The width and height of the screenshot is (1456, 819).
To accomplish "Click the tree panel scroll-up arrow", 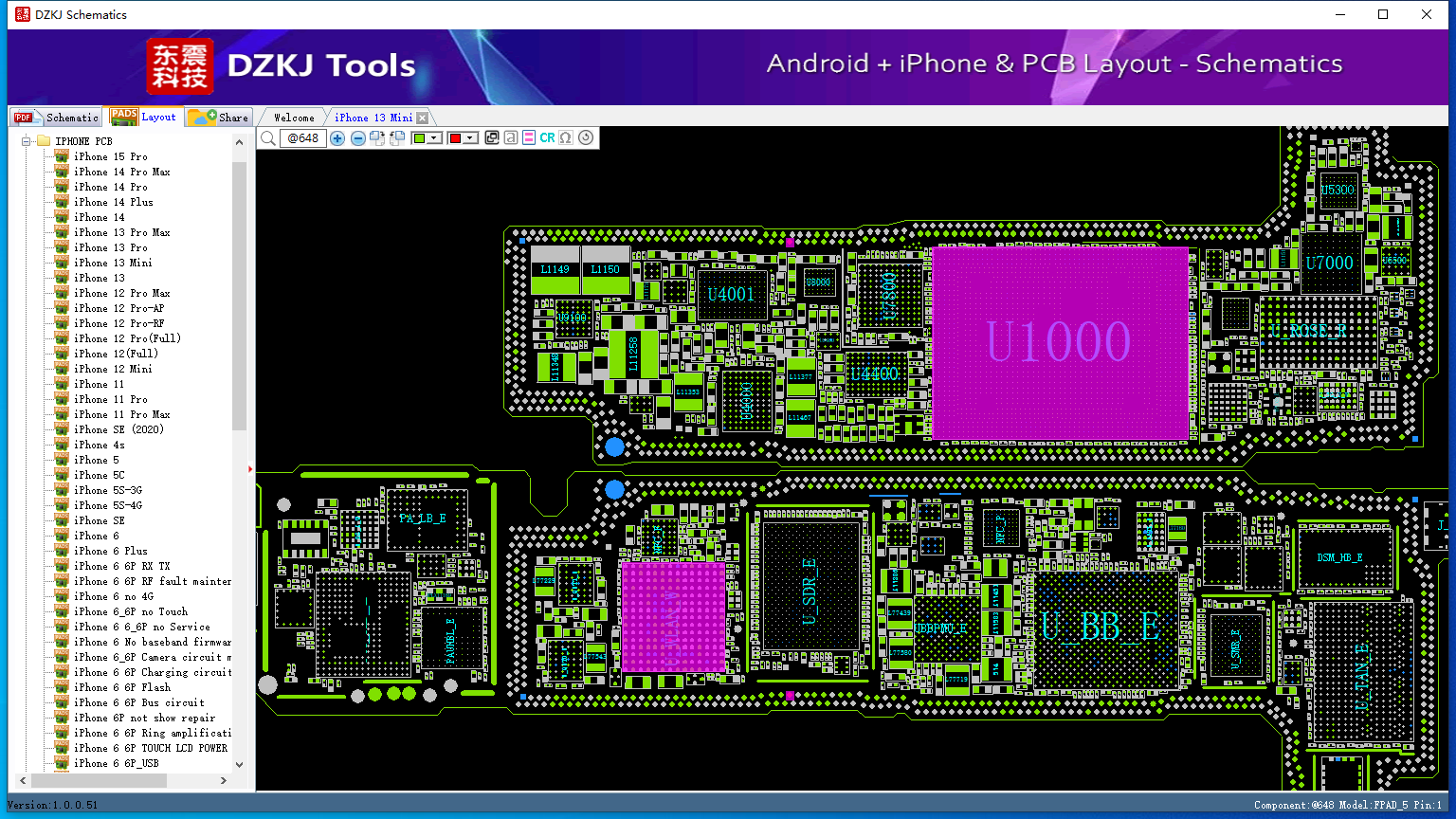I will (239, 142).
